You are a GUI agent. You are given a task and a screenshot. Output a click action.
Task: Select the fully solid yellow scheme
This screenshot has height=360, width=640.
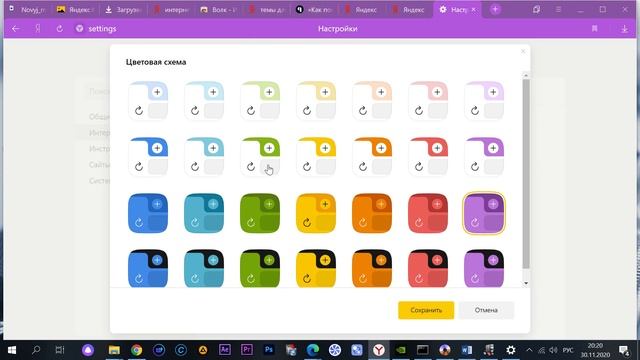(316, 213)
